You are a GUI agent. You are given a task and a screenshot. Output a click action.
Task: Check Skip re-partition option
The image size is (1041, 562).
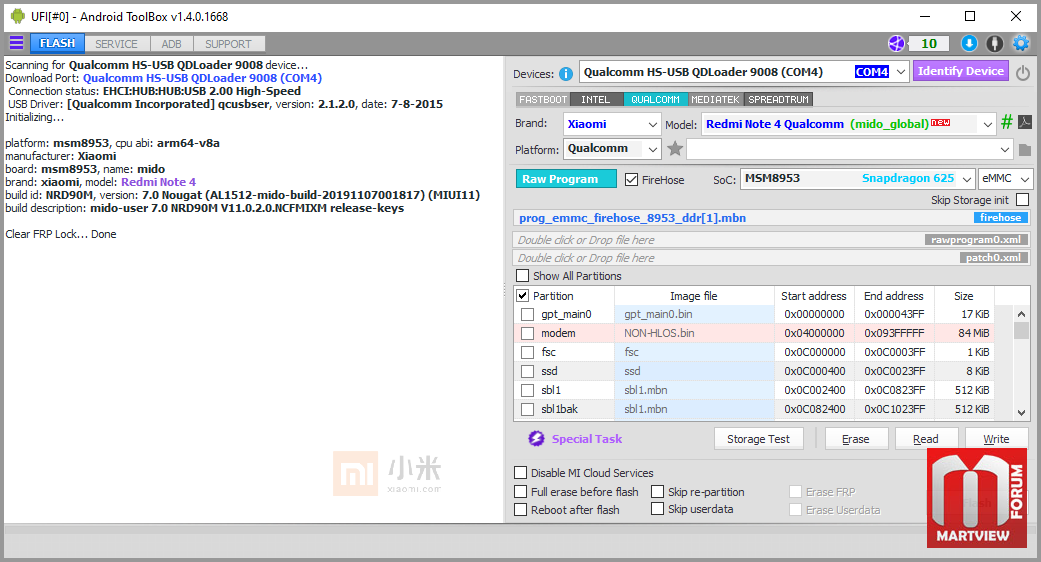(x=657, y=492)
